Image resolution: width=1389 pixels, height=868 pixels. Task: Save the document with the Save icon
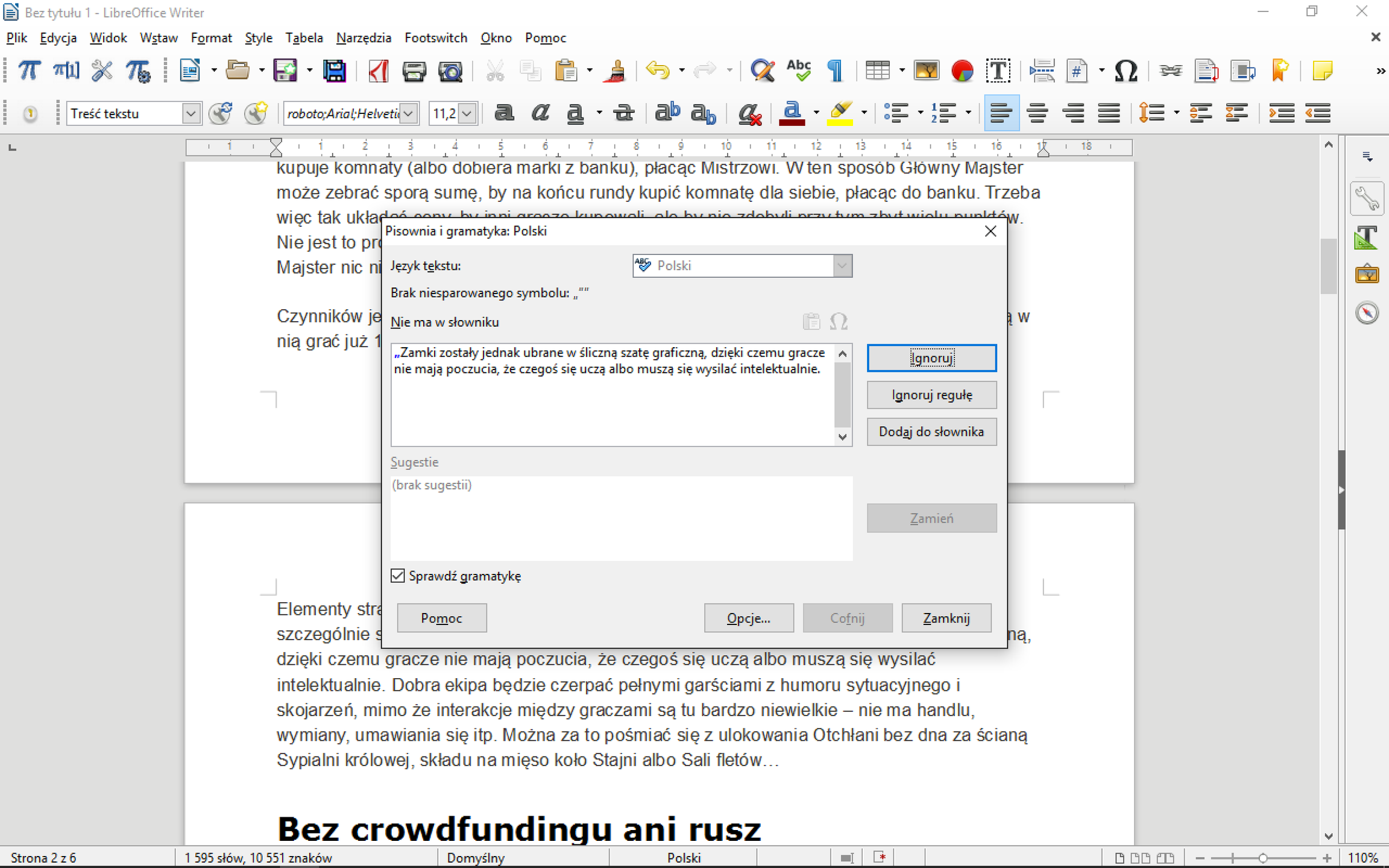pos(285,71)
